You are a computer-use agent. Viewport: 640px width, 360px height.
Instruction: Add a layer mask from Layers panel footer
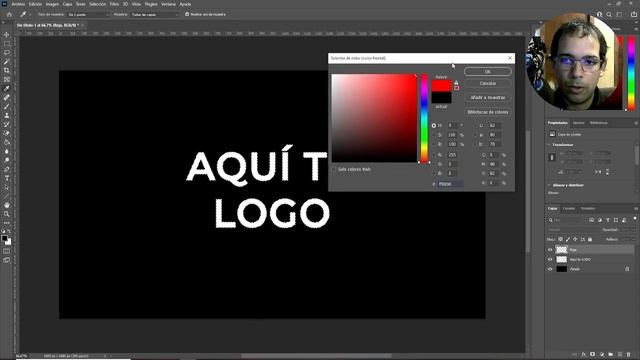[593, 354]
